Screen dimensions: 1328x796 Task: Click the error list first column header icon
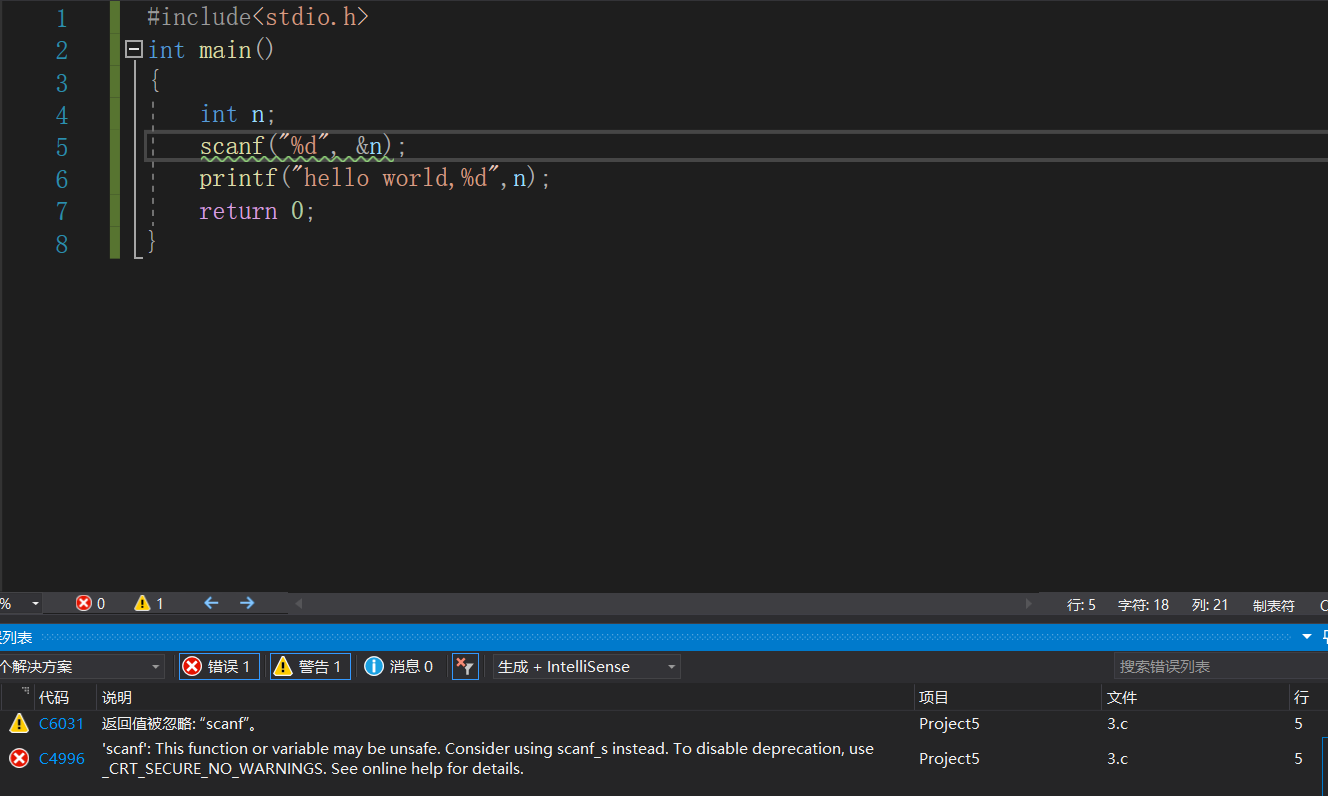tap(25, 692)
